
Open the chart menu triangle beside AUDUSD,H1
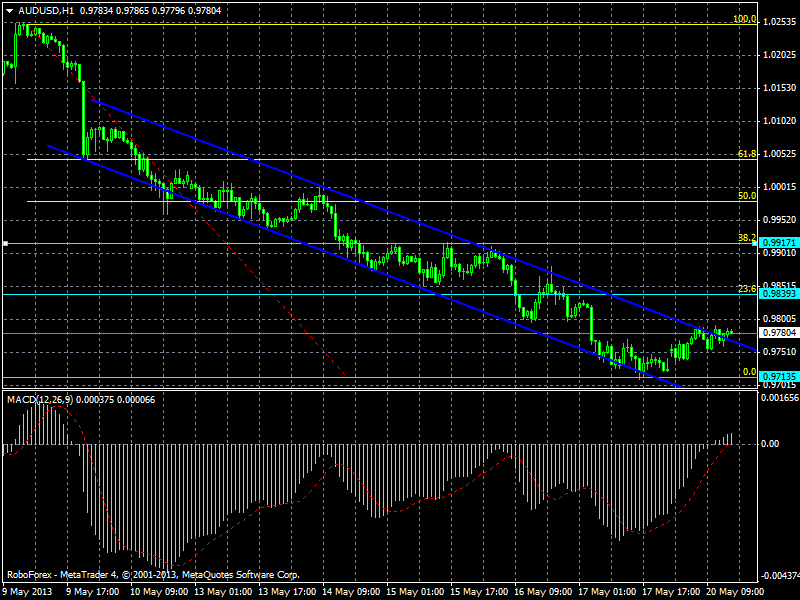pyautogui.click(x=9, y=11)
